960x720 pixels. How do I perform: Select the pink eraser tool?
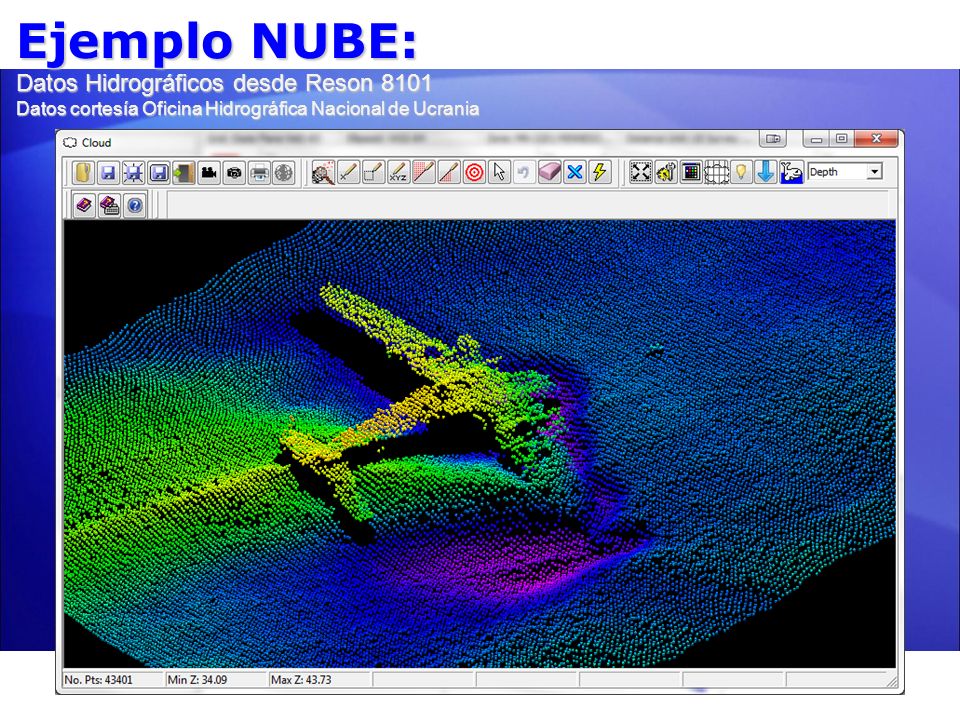549,173
